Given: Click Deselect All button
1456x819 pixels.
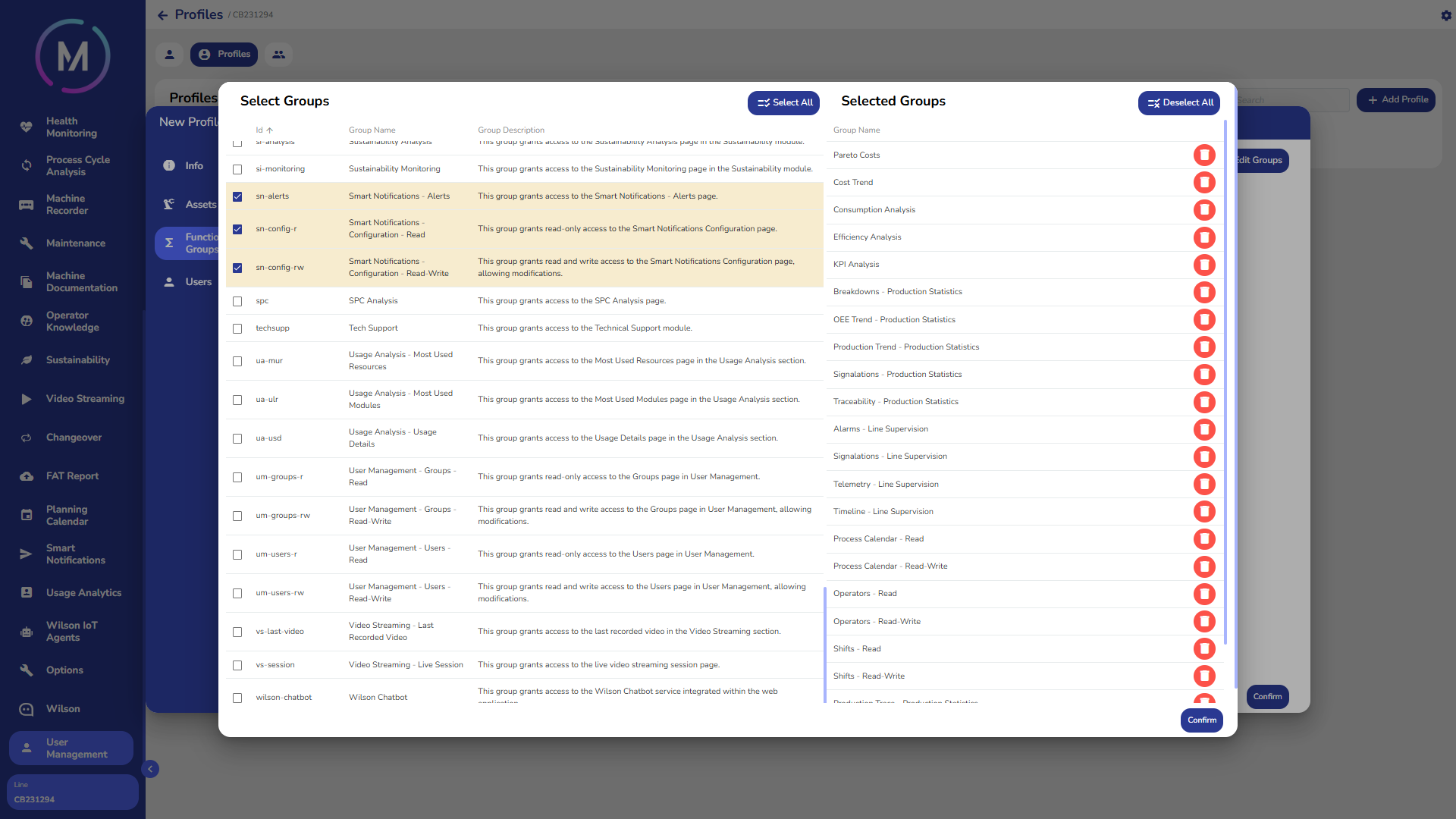Looking at the screenshot, I should tap(1179, 103).
